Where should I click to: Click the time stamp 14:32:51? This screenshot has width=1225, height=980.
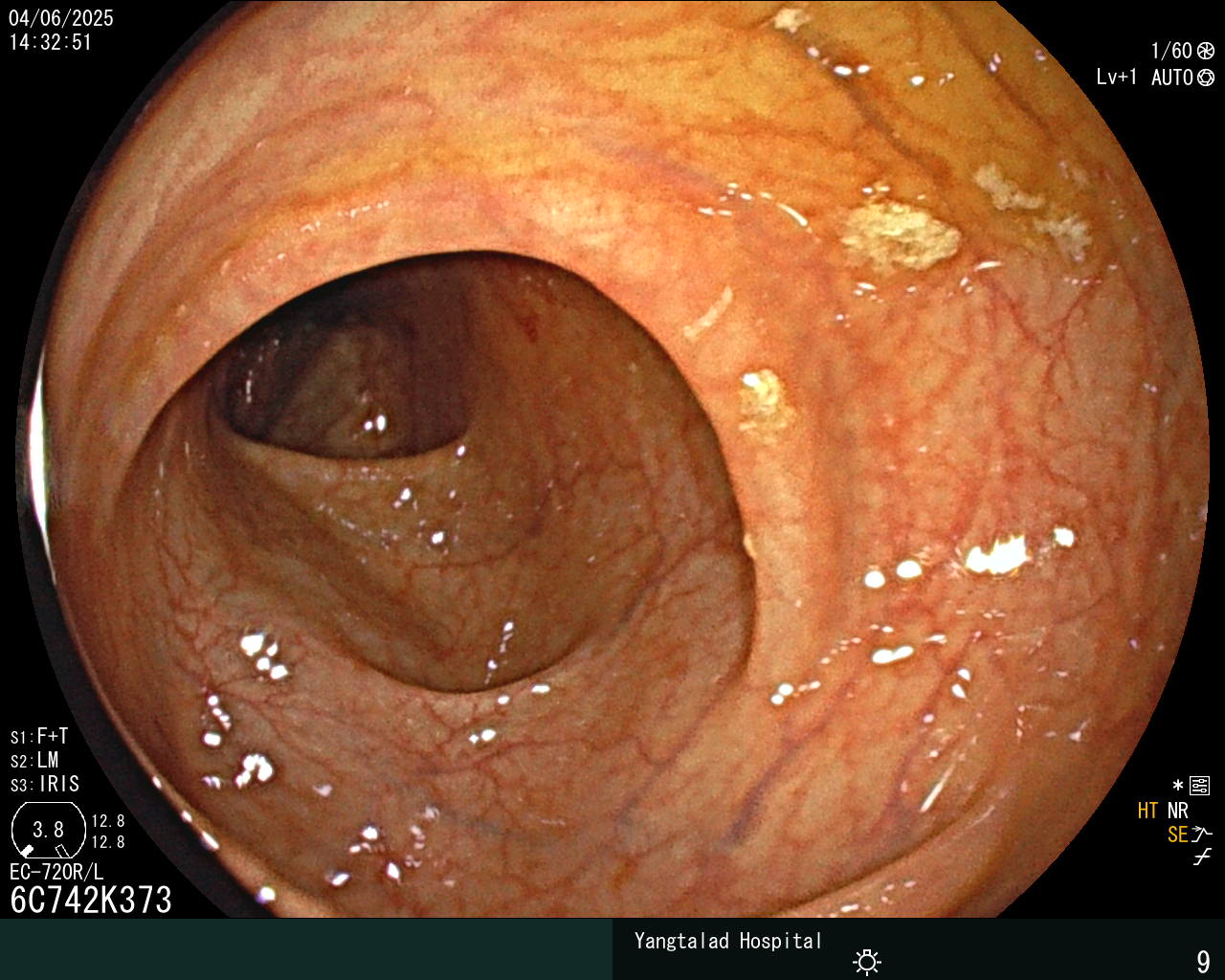point(51,42)
